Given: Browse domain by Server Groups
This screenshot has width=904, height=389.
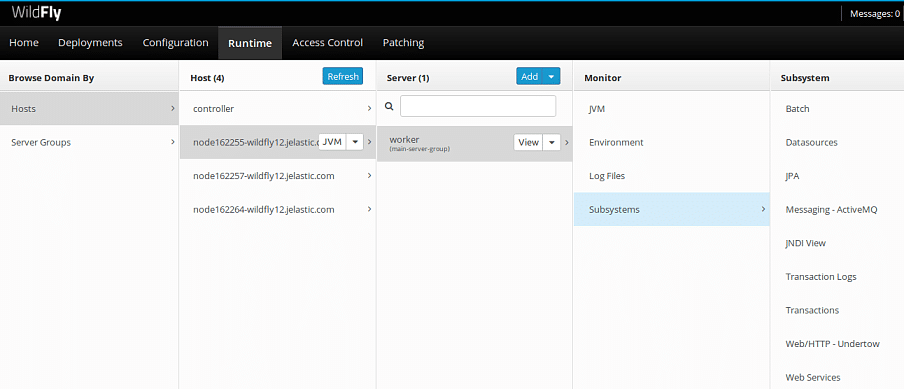Looking at the screenshot, I should click(89, 142).
